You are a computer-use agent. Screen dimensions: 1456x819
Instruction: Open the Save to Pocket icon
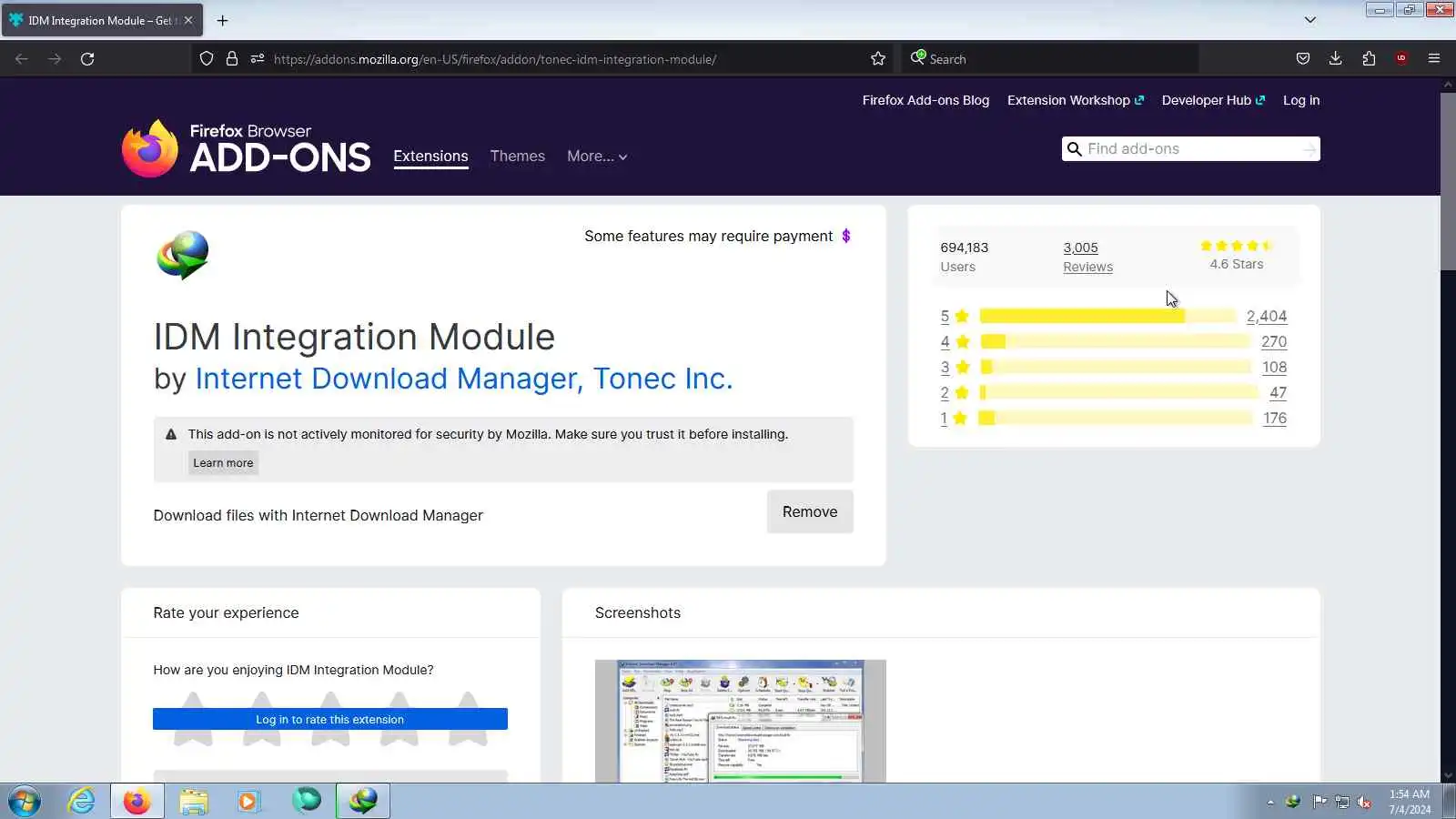(x=1303, y=59)
